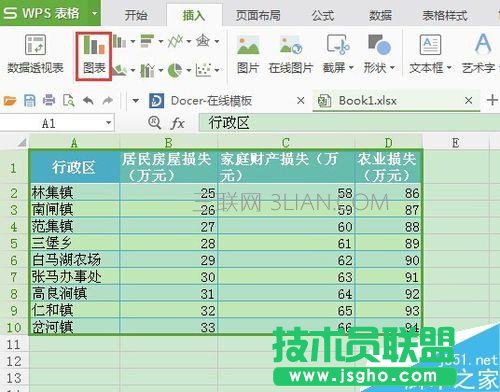Click the redo arrow
This screenshot has width=500, height=392.
pyautogui.click(x=107, y=100)
